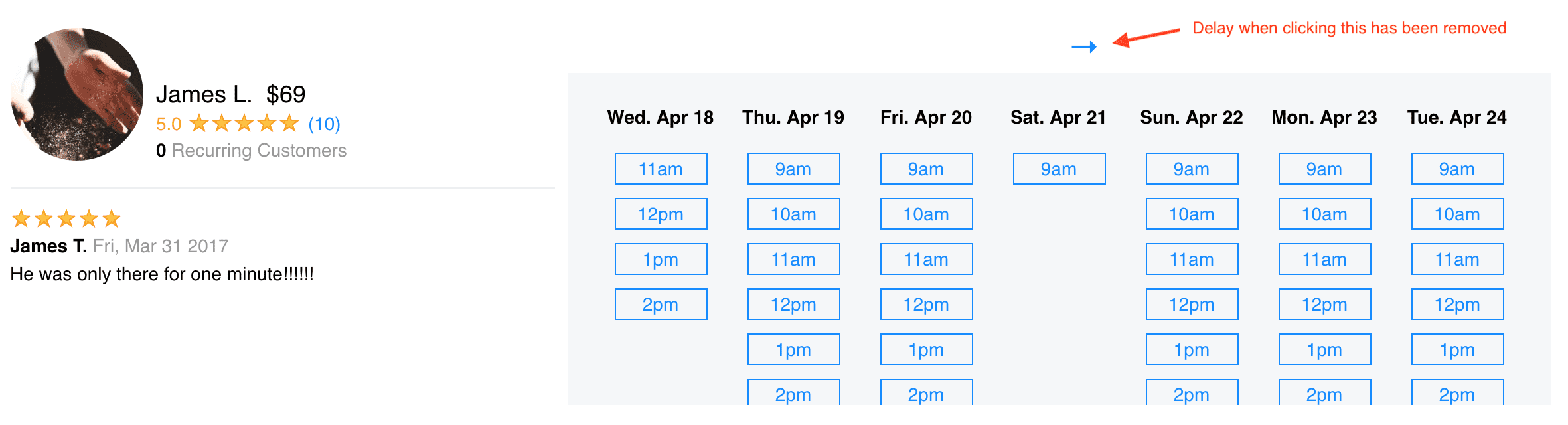Open James L.'s profile photo

pyautogui.click(x=77, y=94)
